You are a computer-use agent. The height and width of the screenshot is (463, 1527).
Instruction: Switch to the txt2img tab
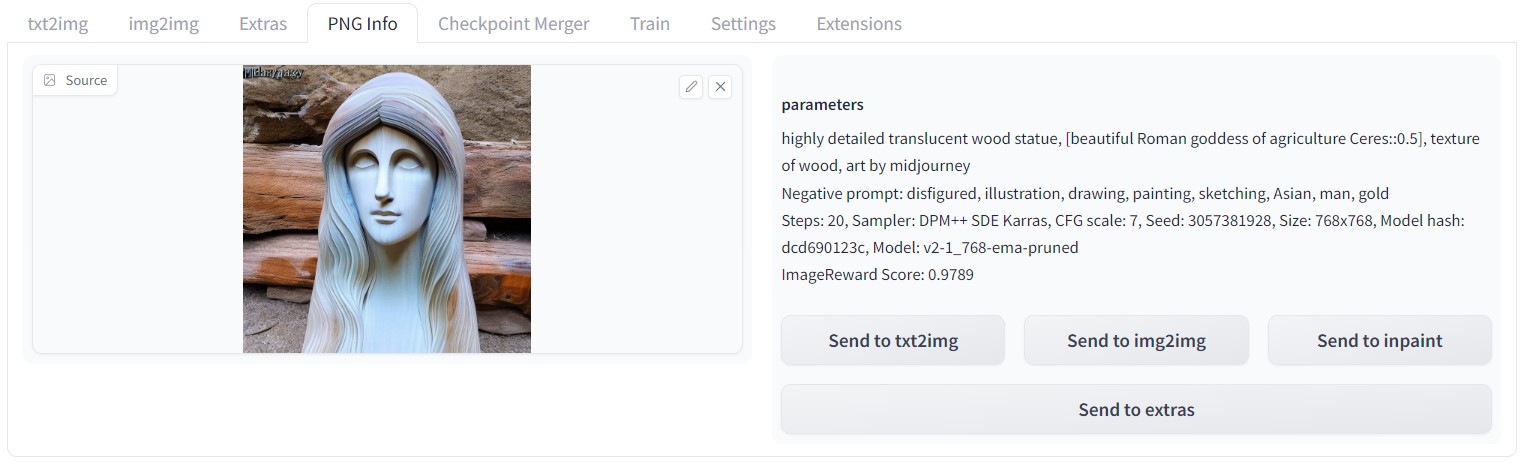(58, 24)
